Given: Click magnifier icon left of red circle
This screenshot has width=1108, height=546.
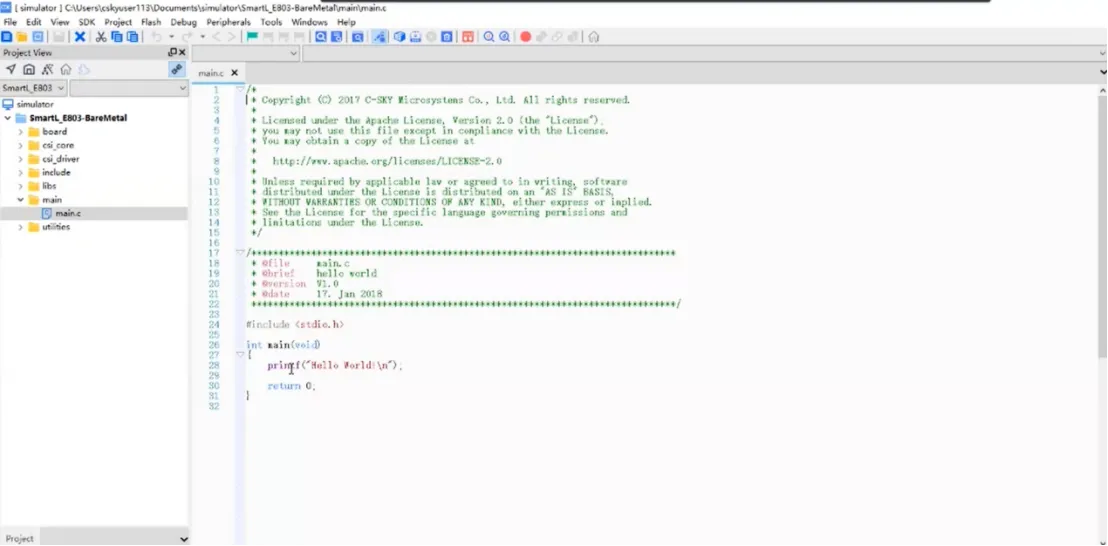Looking at the screenshot, I should click(x=505, y=37).
